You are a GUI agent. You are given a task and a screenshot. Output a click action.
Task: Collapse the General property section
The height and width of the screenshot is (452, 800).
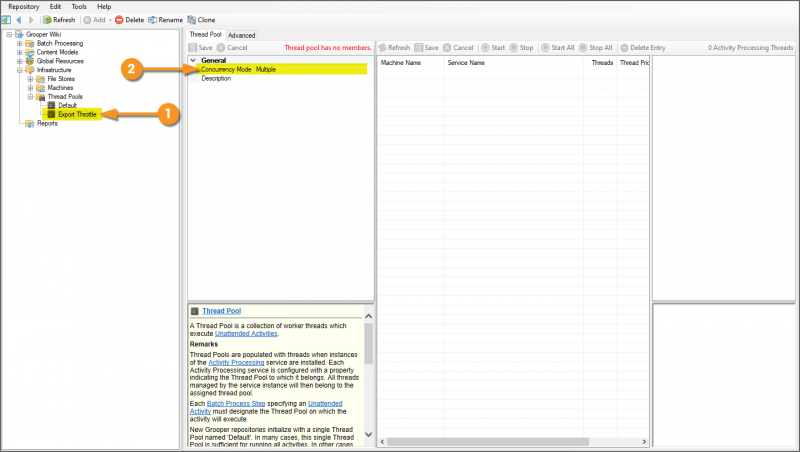(193, 60)
